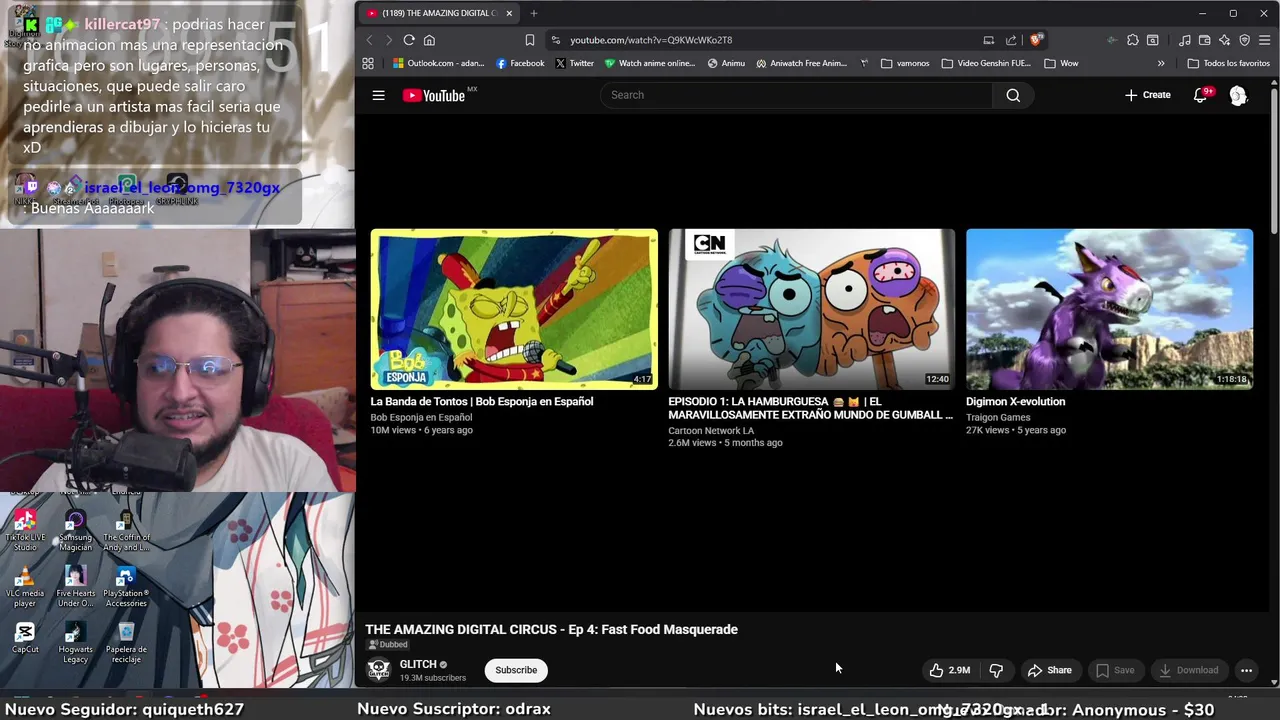Viewport: 1280px width, 720px height.
Task: Open the YouTube account avatar menu
Action: (x=1238, y=95)
